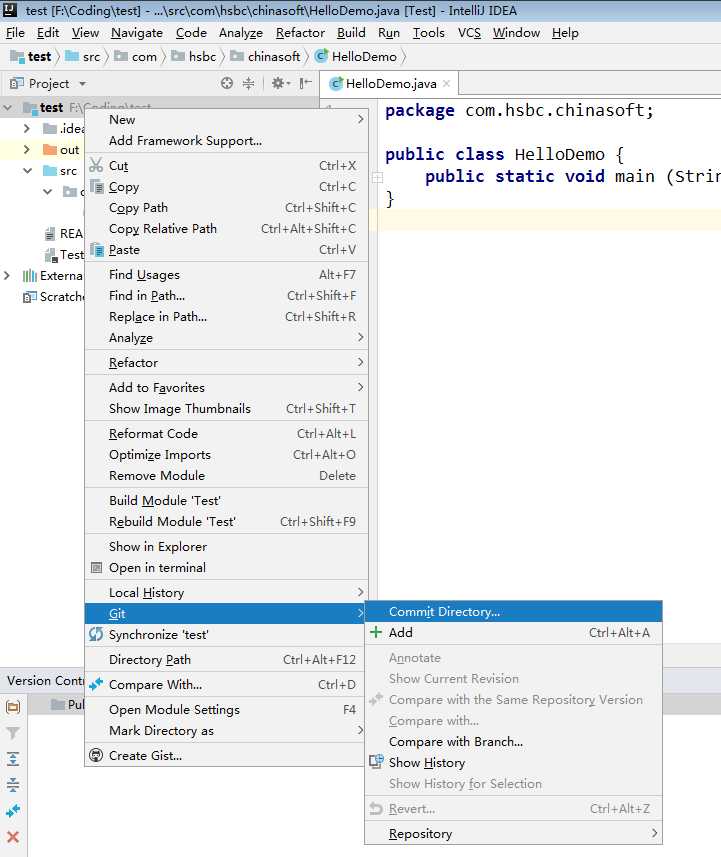Click the hide Project panel icon
Image resolution: width=721 pixels, height=857 pixels.
click(x=306, y=83)
